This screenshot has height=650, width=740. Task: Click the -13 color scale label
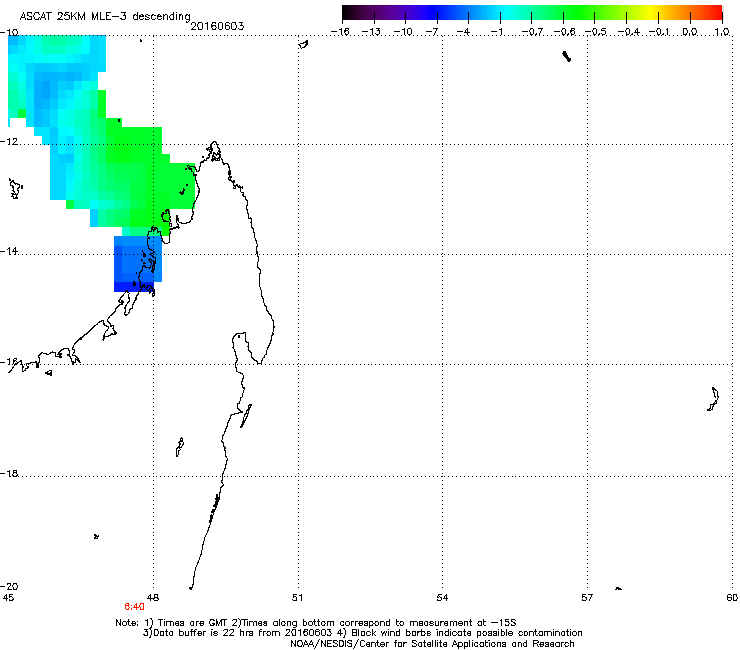pos(371,32)
